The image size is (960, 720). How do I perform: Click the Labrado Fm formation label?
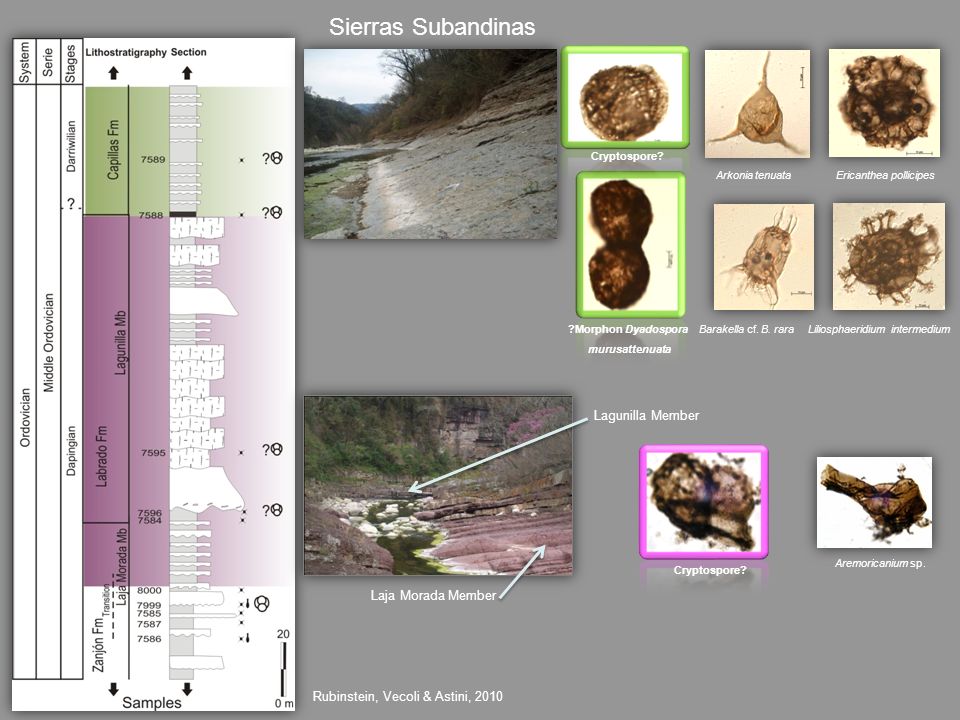pyautogui.click(x=102, y=456)
